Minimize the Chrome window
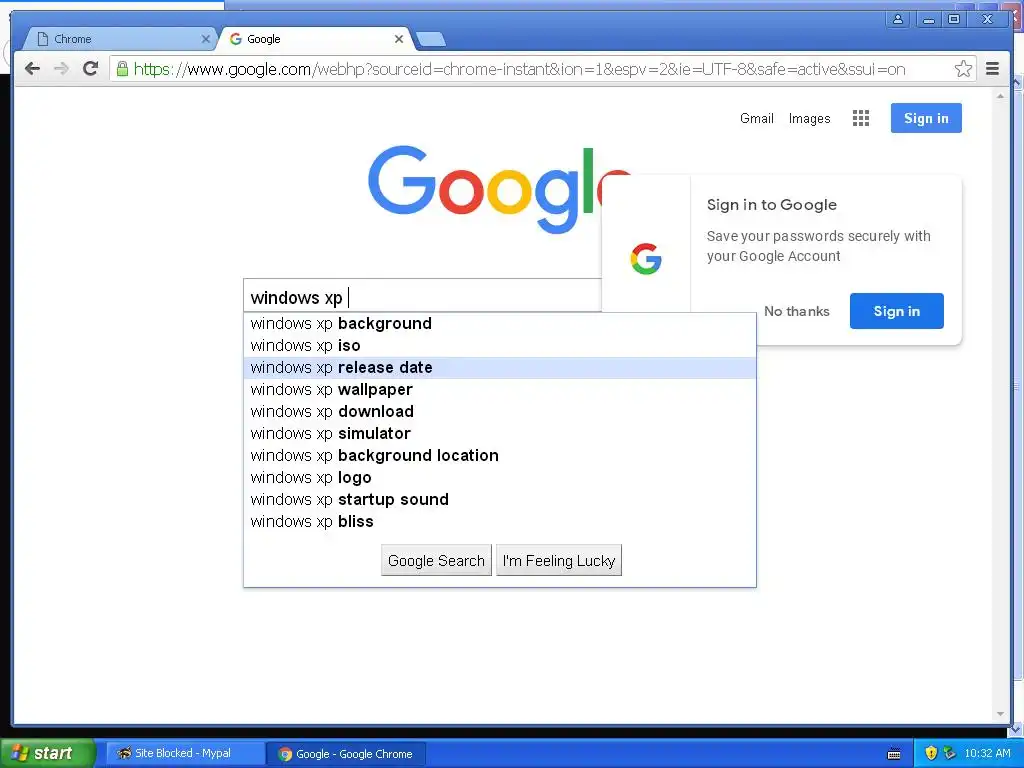Viewport: 1024px width, 768px height. (x=929, y=19)
